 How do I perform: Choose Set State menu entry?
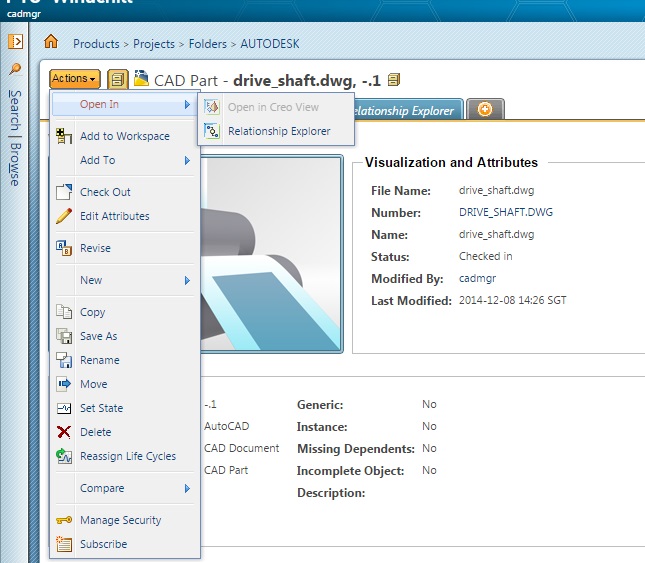click(x=125, y=408)
